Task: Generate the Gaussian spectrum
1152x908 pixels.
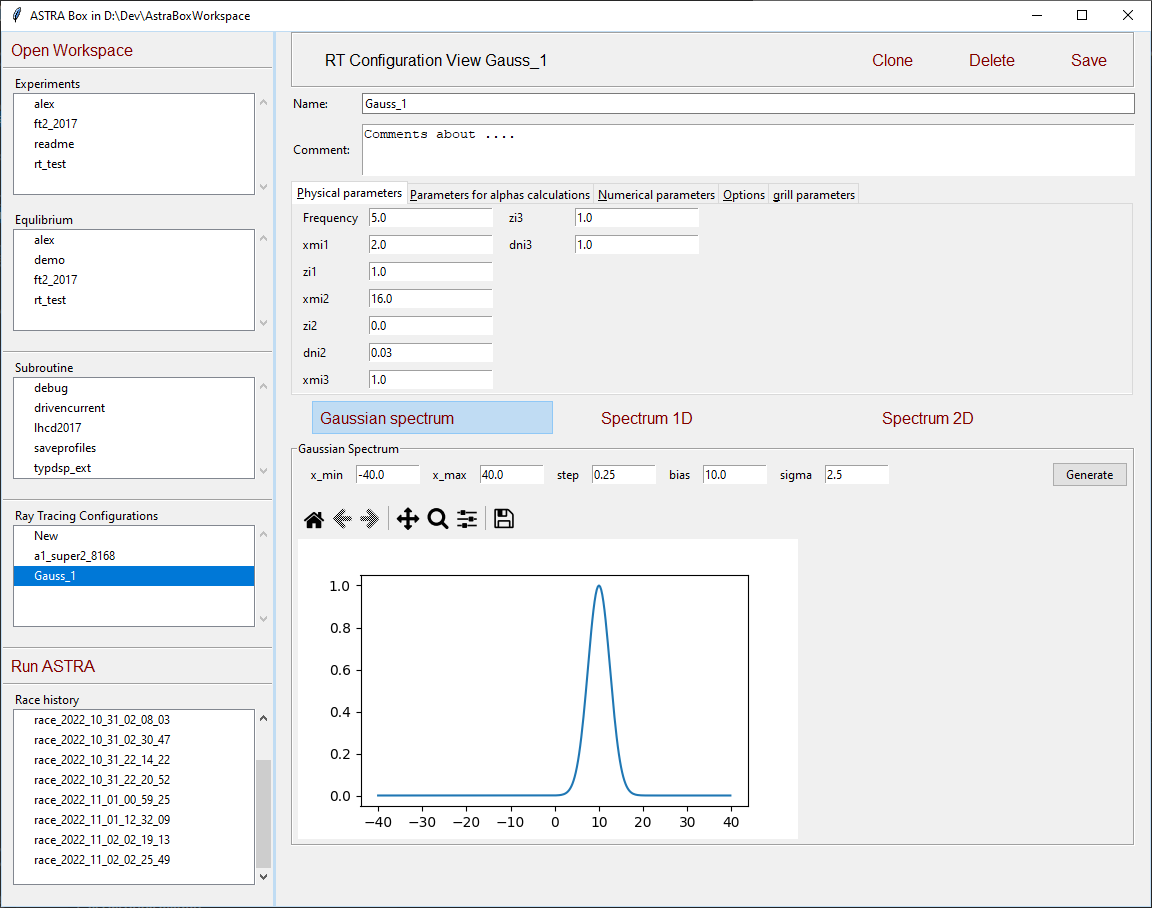Action: pyautogui.click(x=1090, y=475)
